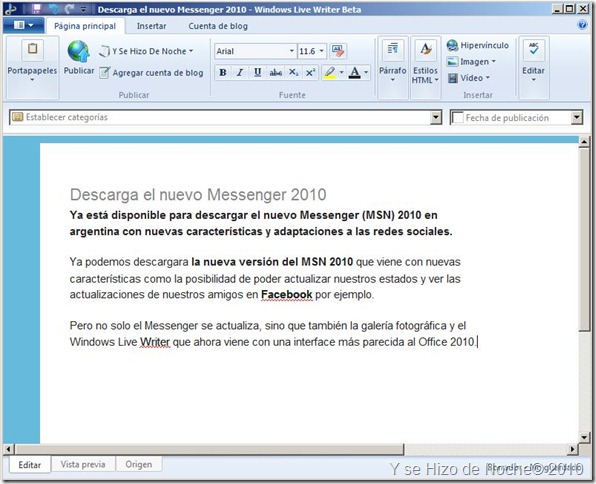This screenshot has height=484, width=596.
Task: Switch to the Editar view tab
Action: click(30, 465)
